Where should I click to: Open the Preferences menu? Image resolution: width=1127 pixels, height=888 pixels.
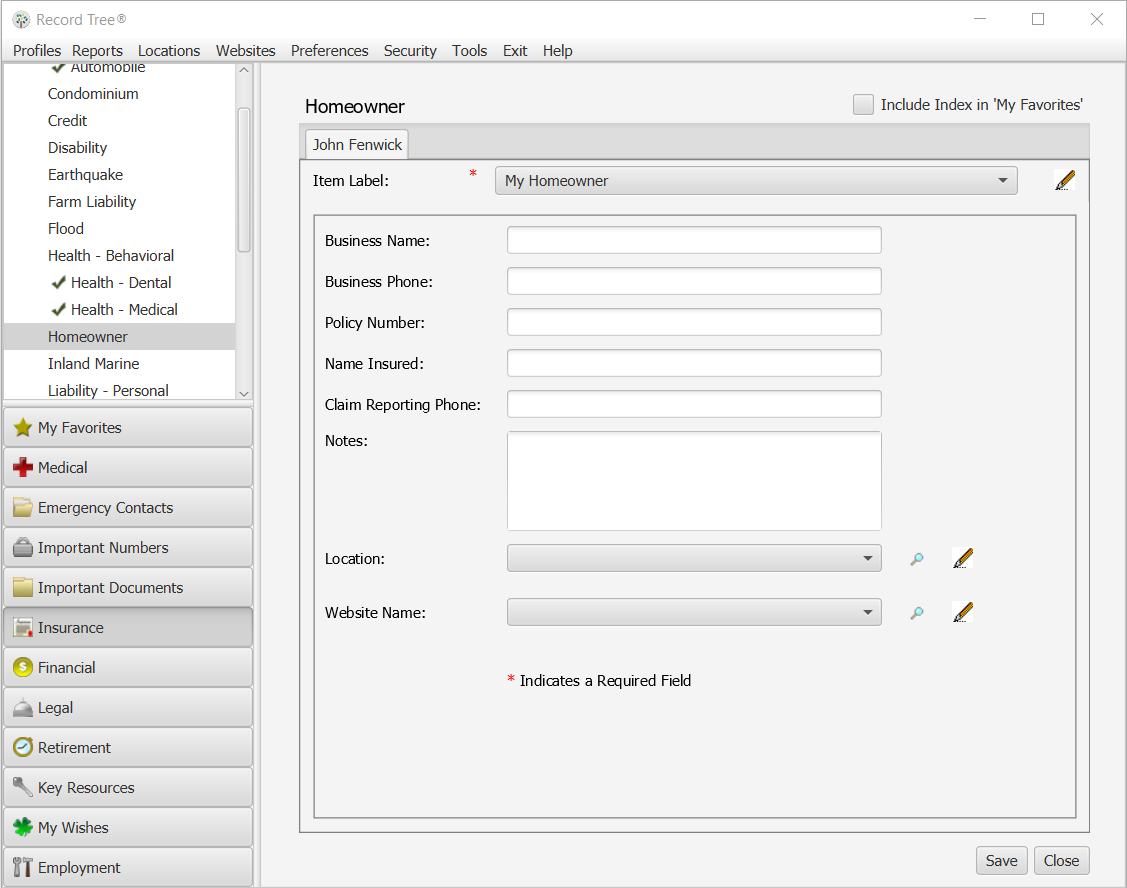click(329, 50)
